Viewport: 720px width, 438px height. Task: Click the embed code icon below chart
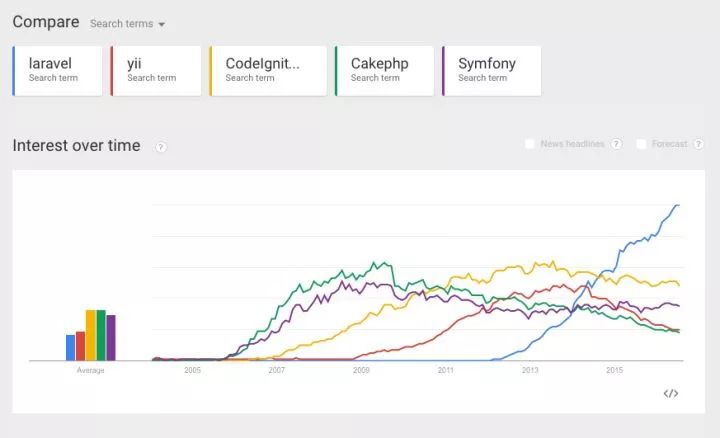pyautogui.click(x=671, y=393)
